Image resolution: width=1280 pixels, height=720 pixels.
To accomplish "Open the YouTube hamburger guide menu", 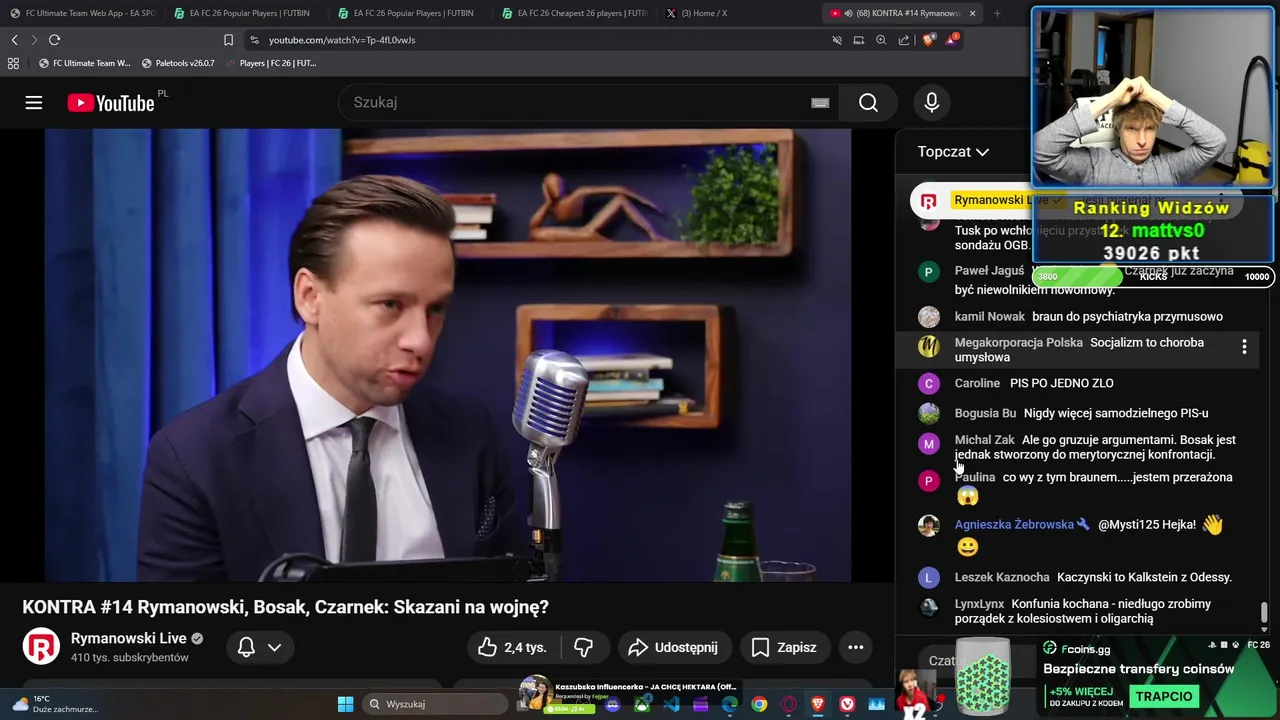I will (34, 102).
